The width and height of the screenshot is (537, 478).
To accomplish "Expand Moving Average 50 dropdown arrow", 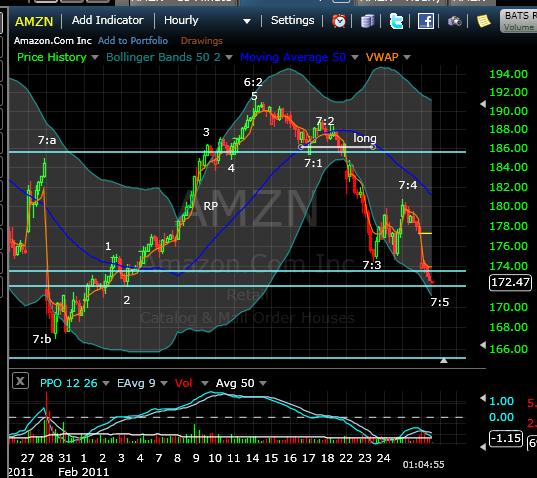I will tap(355, 58).
